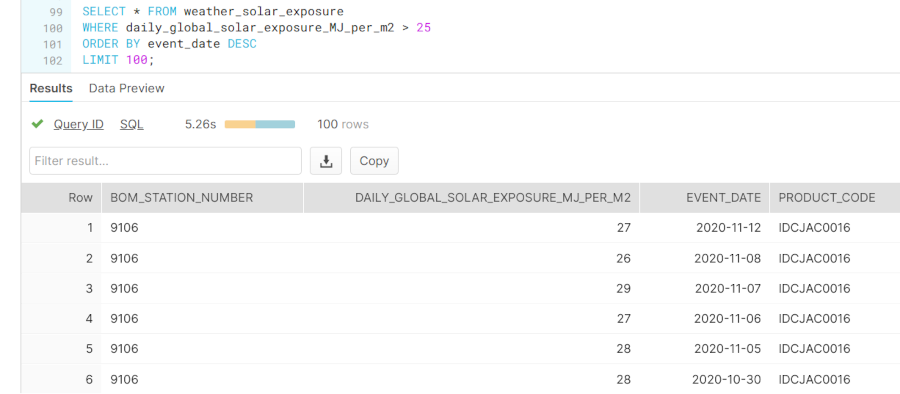
Task: Place cursor on SELECT statement line 99
Action: click(x=213, y=11)
